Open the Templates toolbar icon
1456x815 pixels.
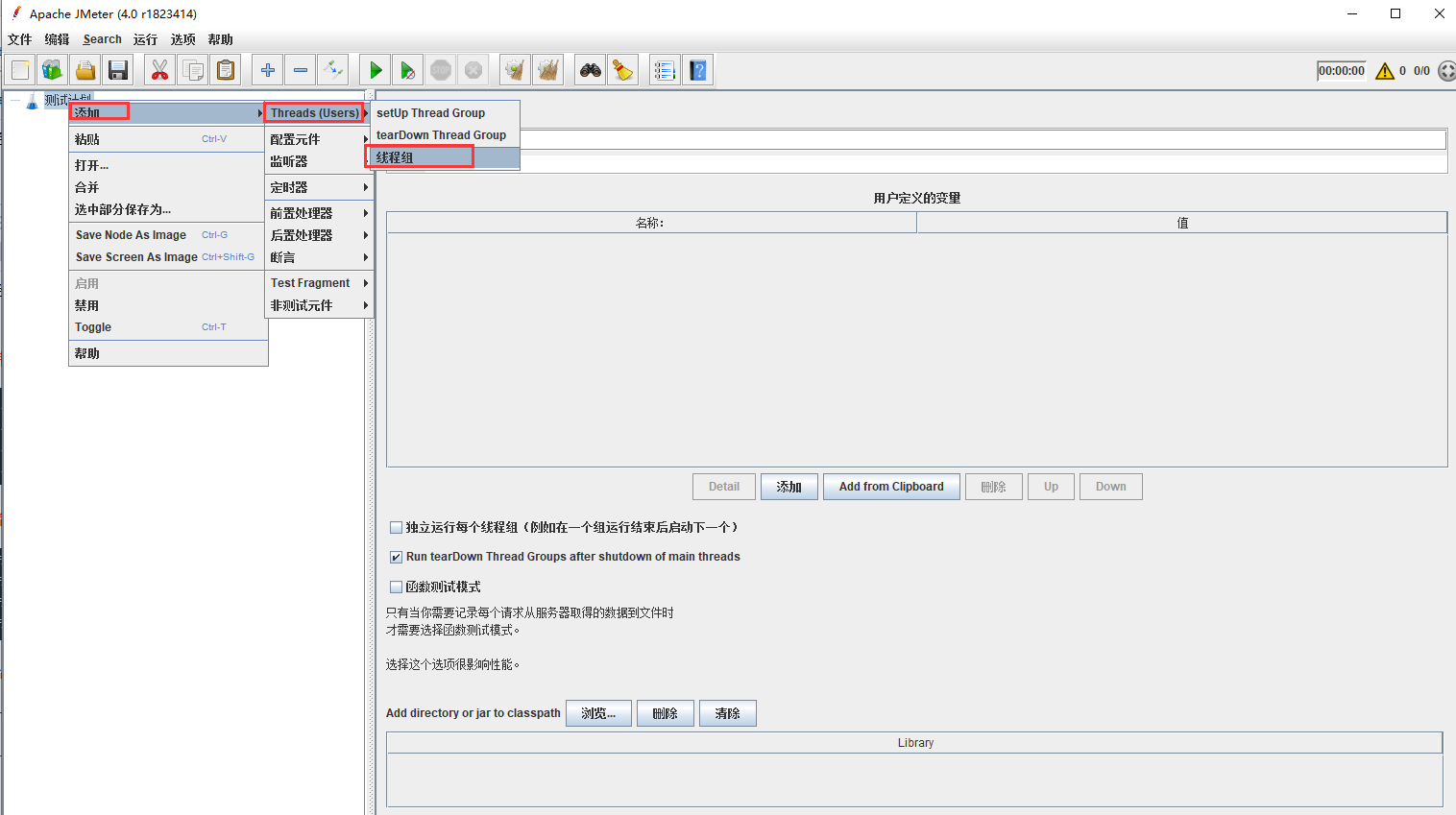pos(53,70)
